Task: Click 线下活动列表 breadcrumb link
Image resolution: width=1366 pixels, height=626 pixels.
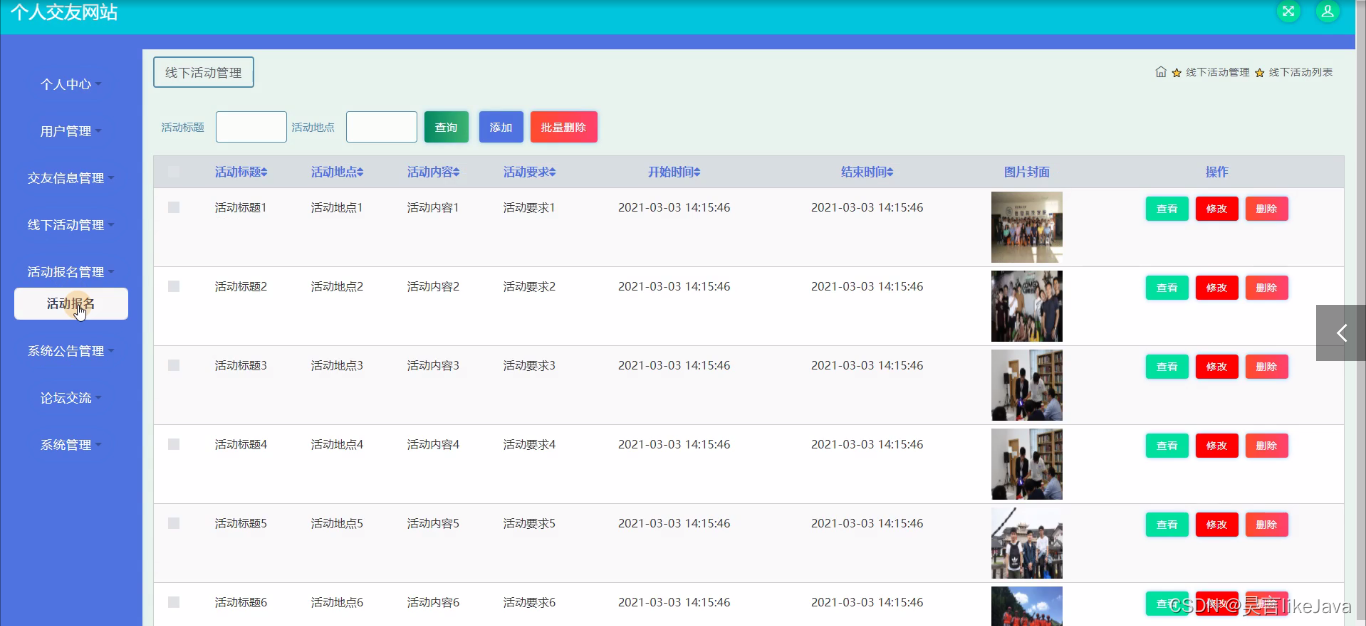Action: [1301, 72]
